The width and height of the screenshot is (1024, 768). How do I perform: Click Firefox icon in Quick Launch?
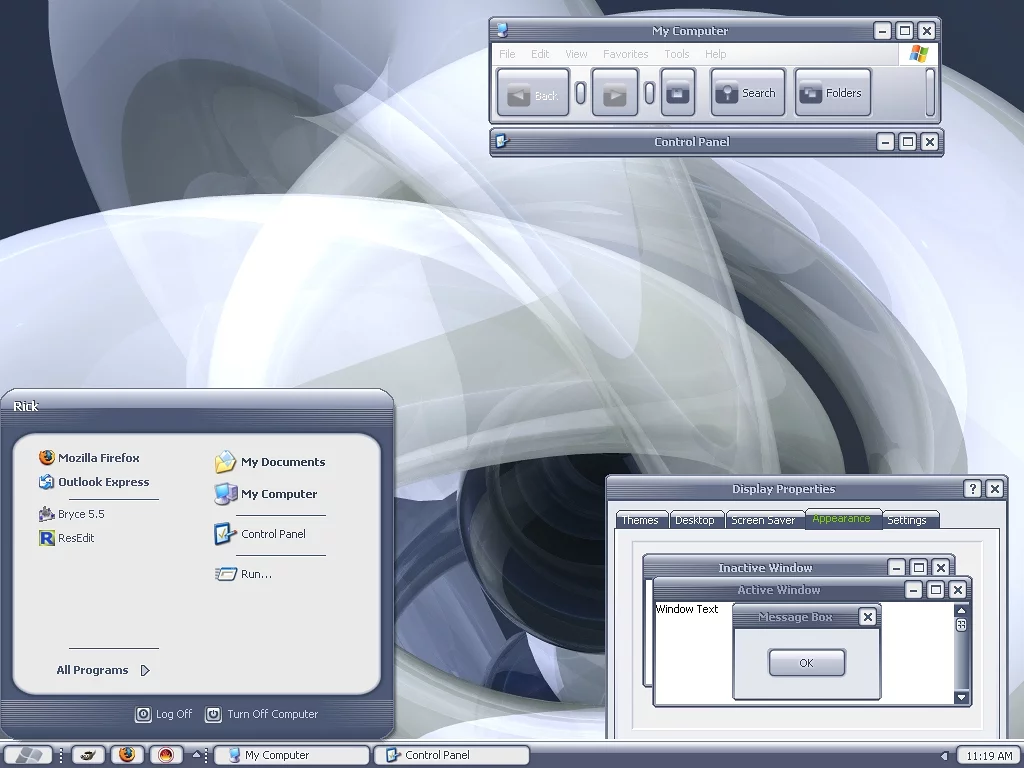tap(126, 755)
